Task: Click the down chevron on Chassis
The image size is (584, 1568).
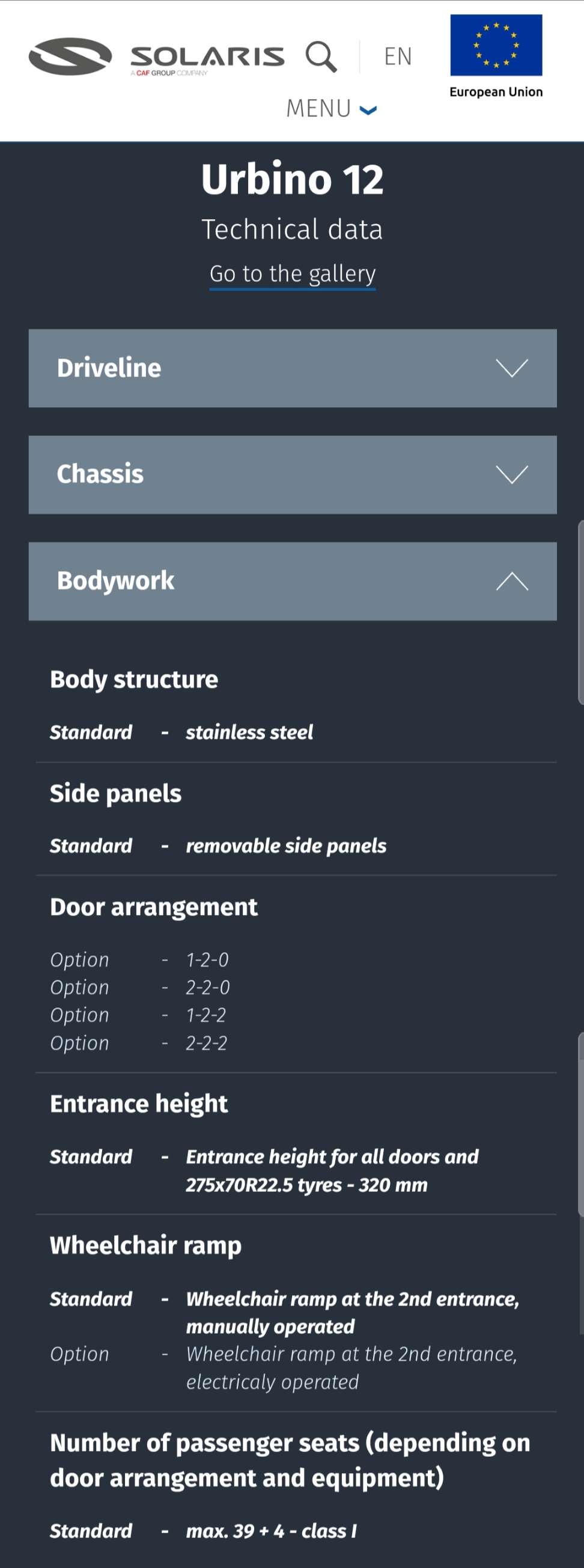Action: 511,474
